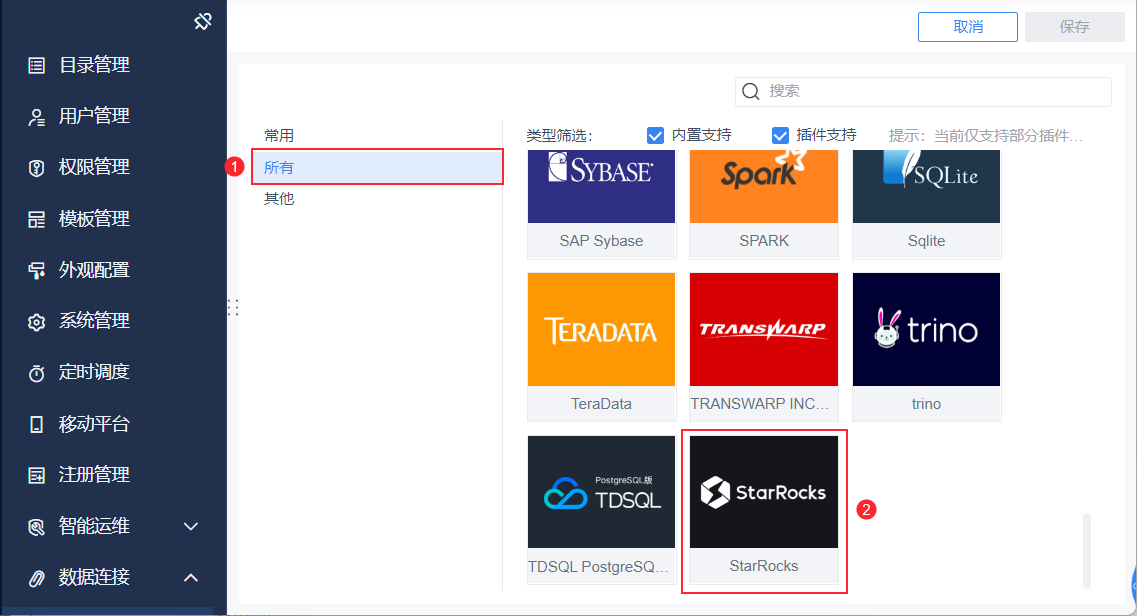Click the database list vertical scrollbar
This screenshot has height=616, width=1137.
pos(1086,551)
